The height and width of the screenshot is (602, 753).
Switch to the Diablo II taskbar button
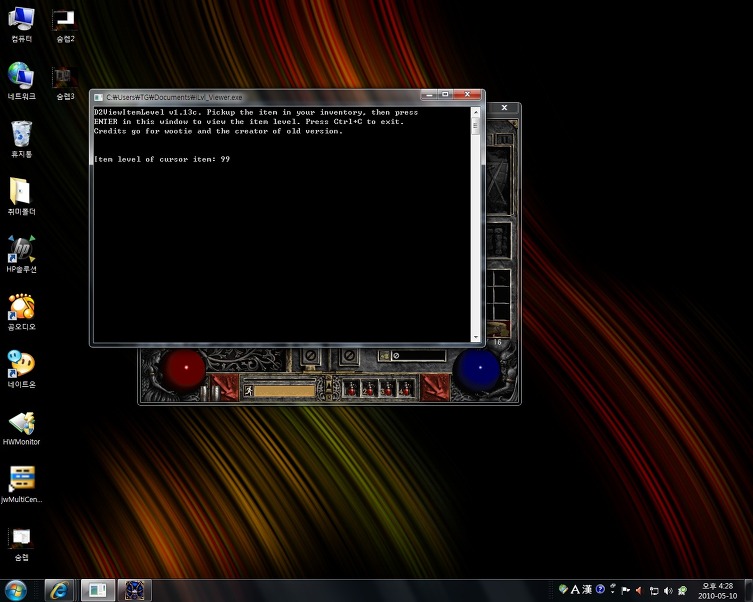tap(135, 590)
